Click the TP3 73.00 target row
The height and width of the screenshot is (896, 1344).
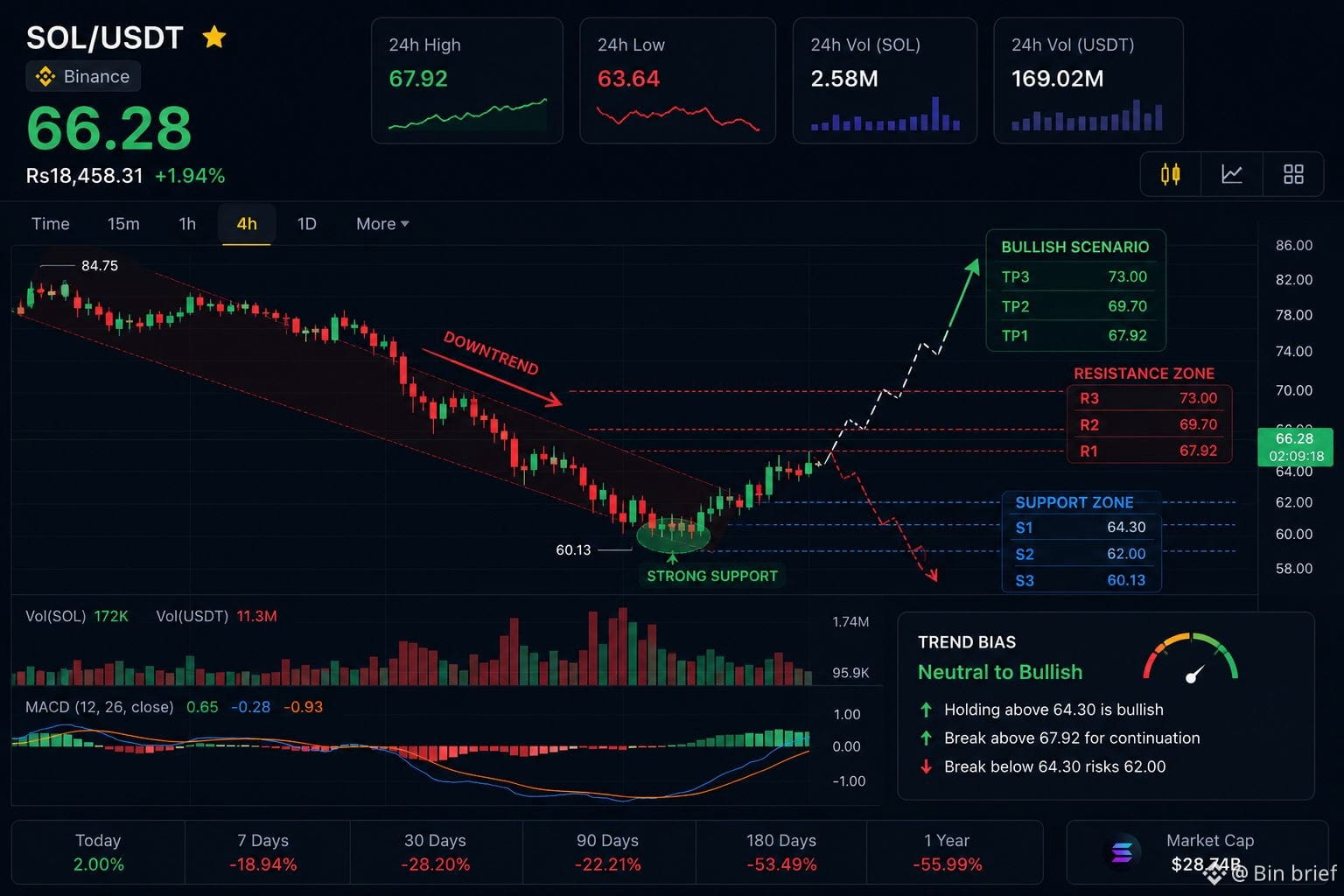coord(1074,276)
